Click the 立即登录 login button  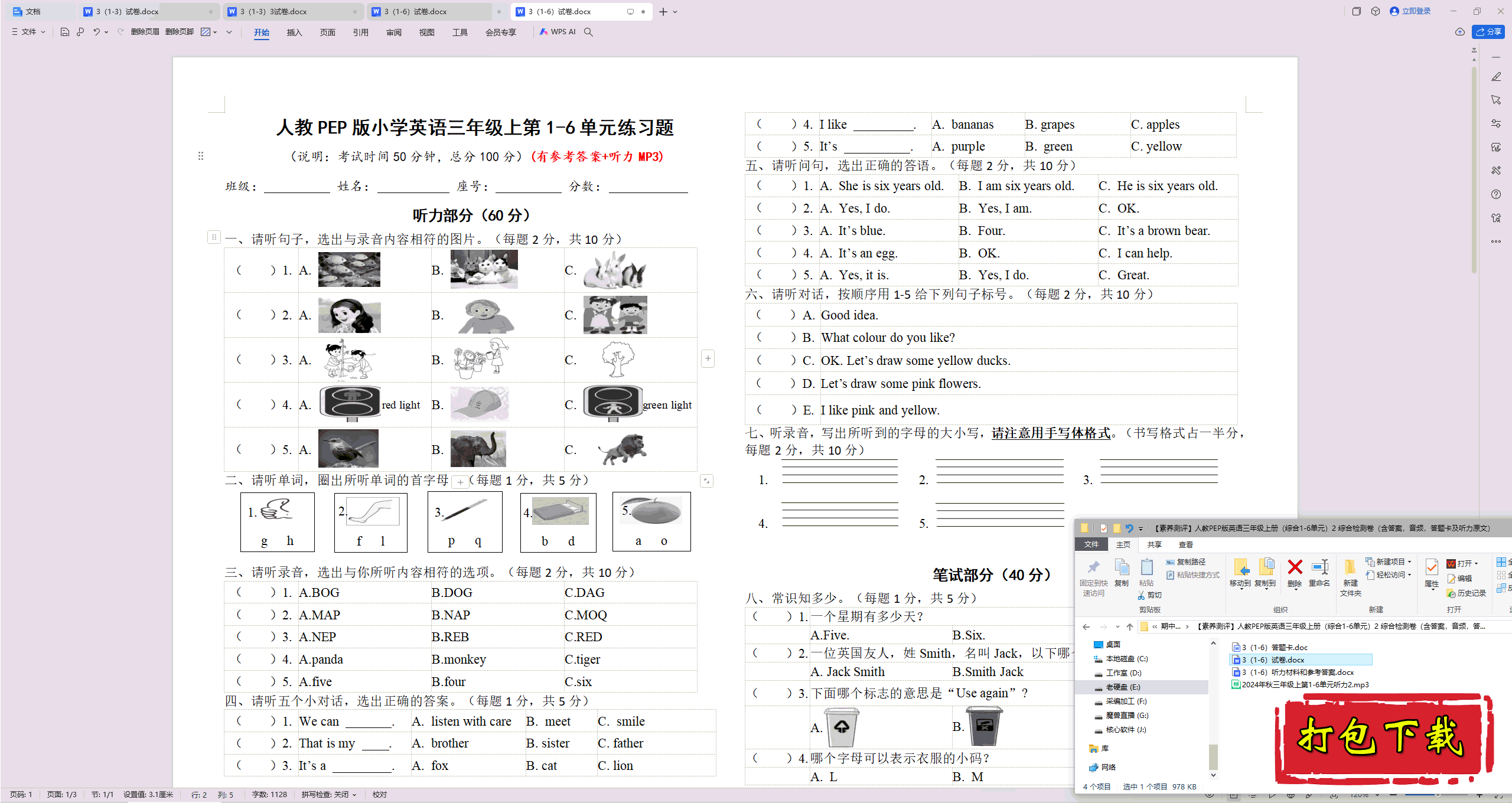tap(1410, 11)
